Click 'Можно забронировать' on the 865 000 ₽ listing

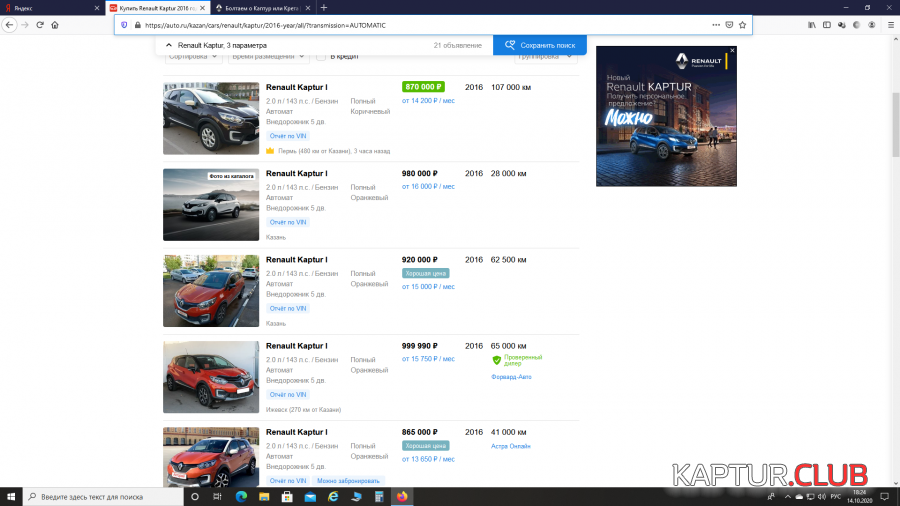[348, 481]
